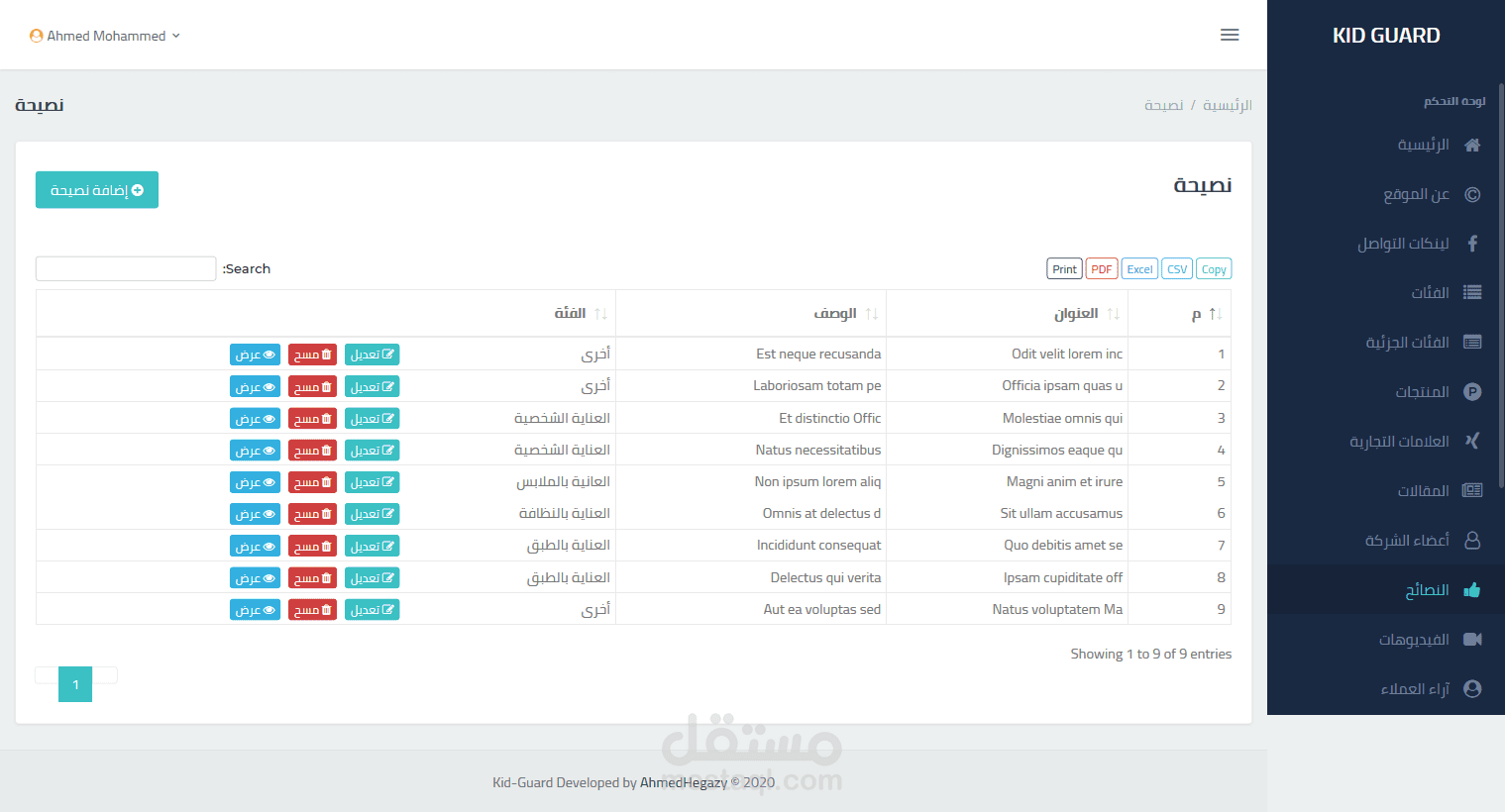This screenshot has height=812, width=1505.
Task: View the row Quo debitis amet se
Action: (255, 546)
